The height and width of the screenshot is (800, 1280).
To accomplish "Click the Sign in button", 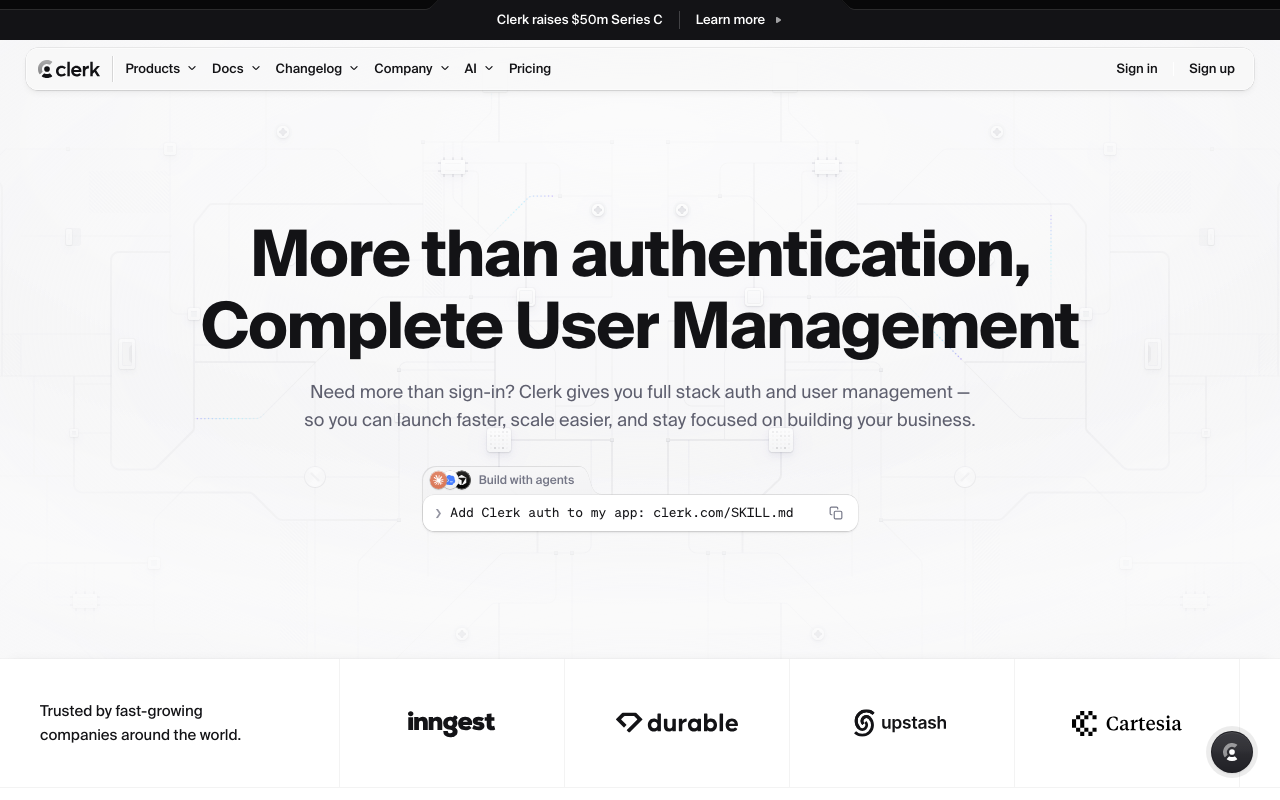I will (x=1137, y=69).
